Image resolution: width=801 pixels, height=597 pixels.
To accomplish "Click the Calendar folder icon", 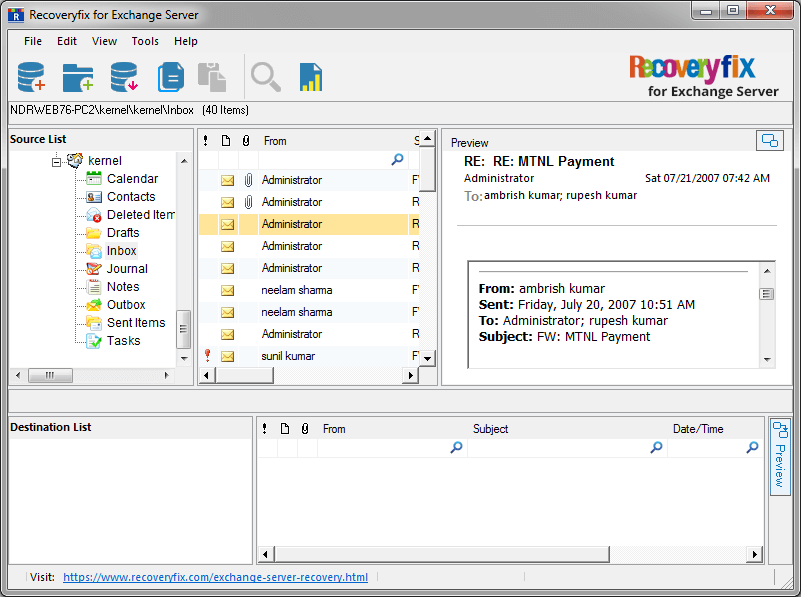I will pyautogui.click(x=94, y=178).
